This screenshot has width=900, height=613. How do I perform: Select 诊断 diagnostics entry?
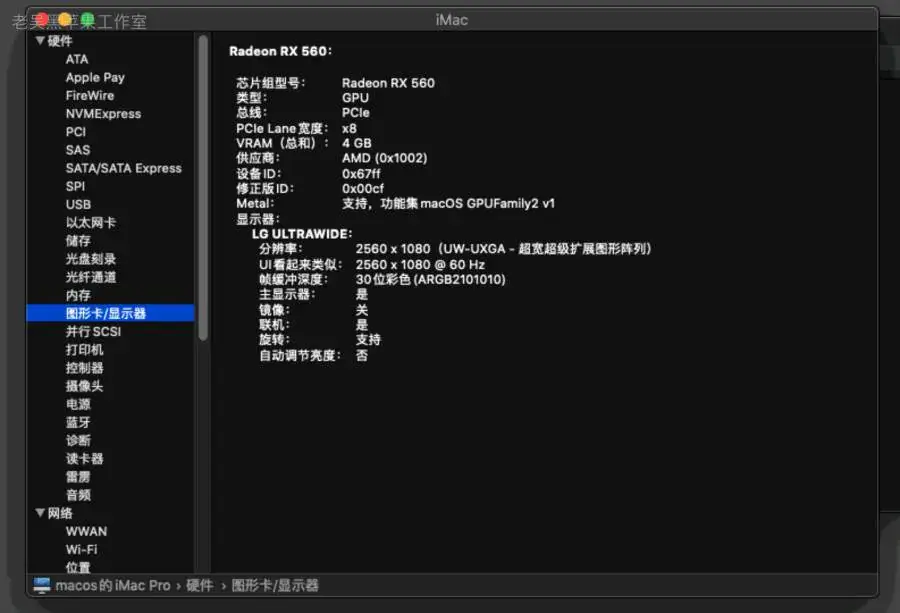tap(78, 440)
